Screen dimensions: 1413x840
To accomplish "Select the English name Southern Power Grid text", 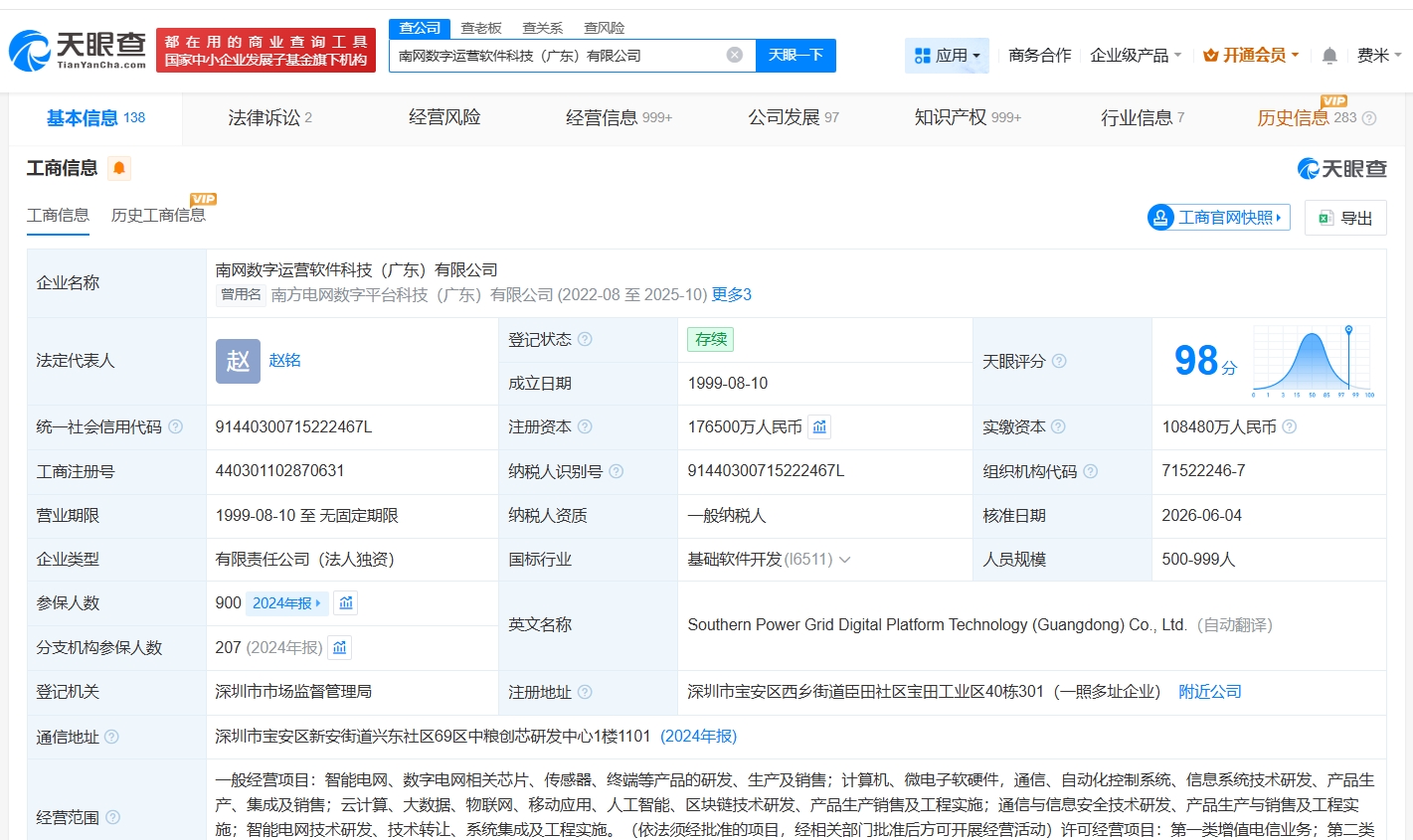I will tap(937, 625).
